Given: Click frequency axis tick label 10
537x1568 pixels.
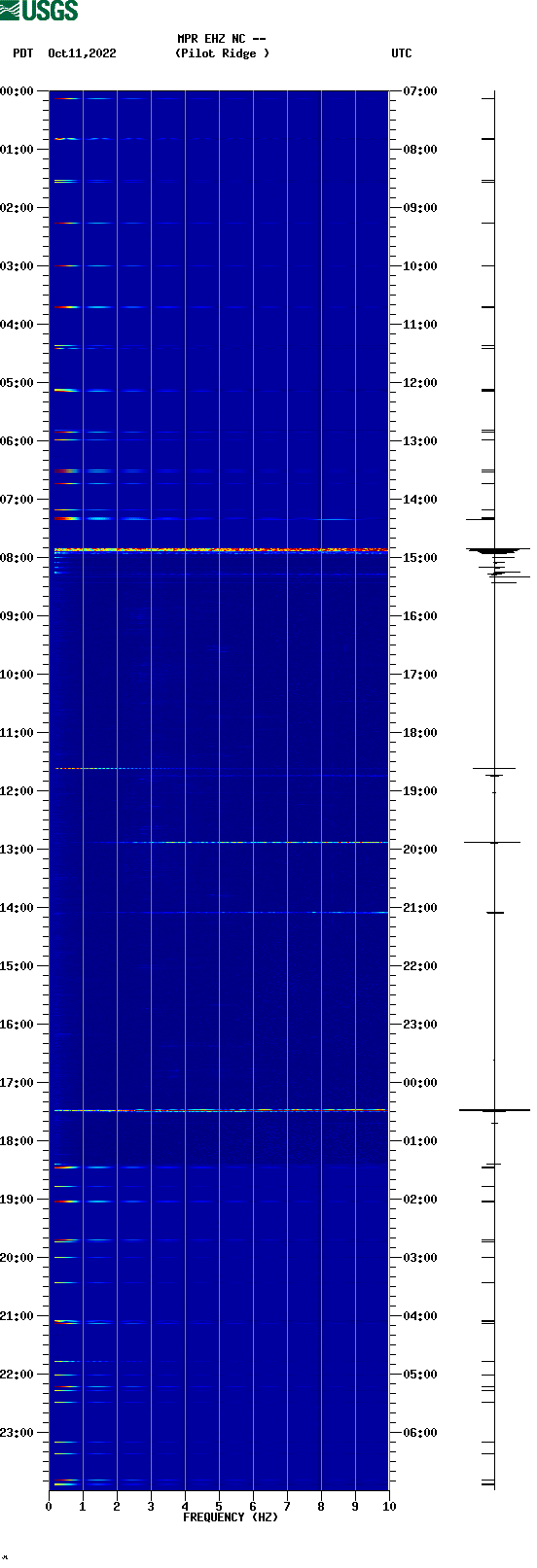Looking at the screenshot, I should 389,1507.
